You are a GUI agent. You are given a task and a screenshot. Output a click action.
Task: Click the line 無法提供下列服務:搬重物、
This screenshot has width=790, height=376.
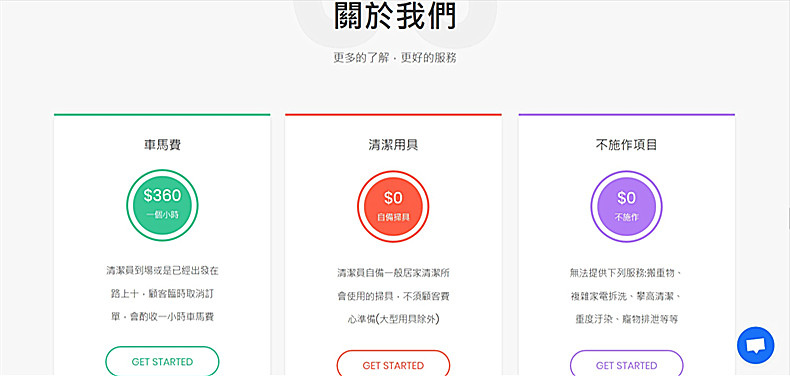point(626,273)
